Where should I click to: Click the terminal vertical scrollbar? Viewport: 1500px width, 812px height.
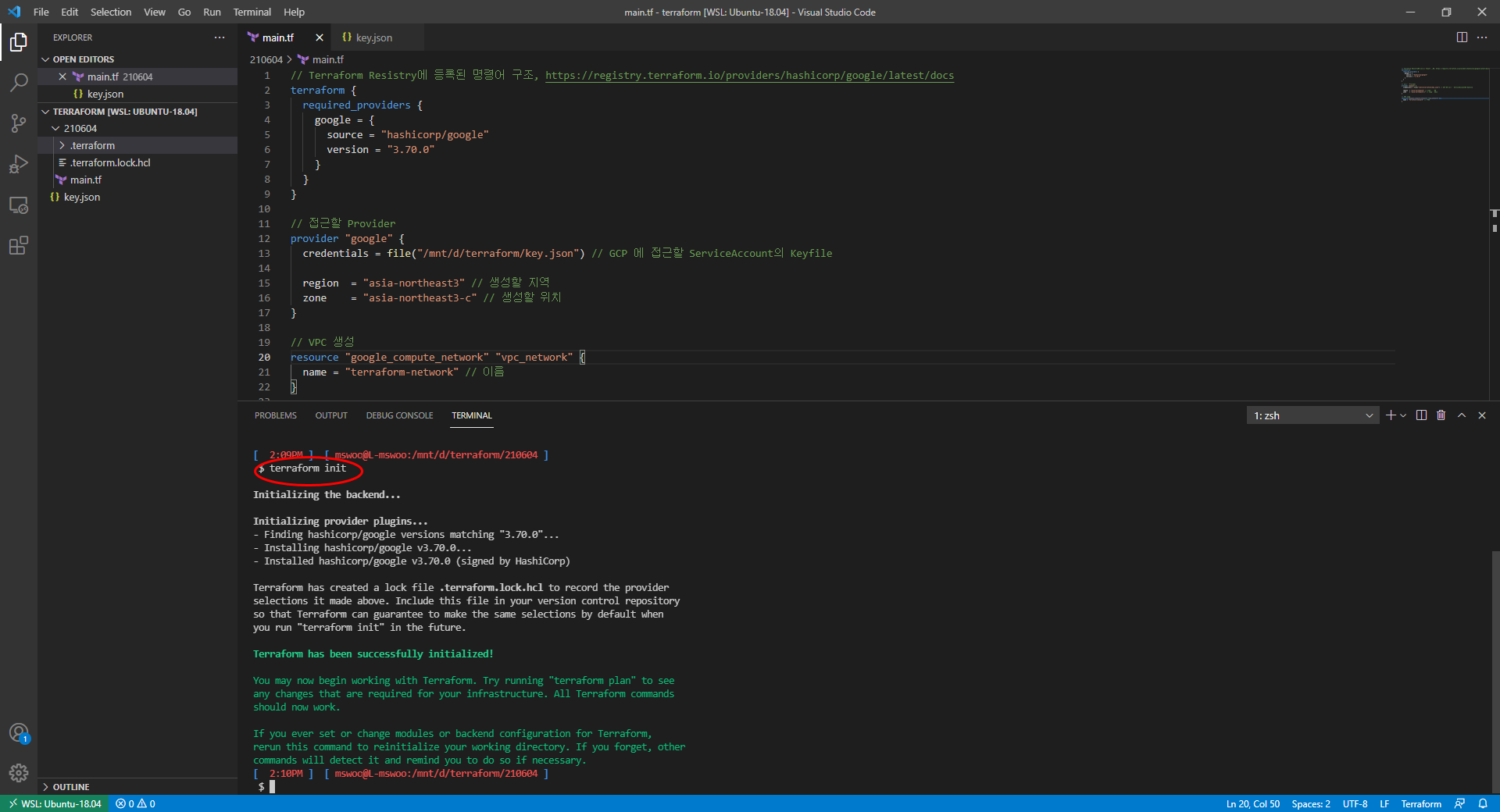coord(1495,671)
